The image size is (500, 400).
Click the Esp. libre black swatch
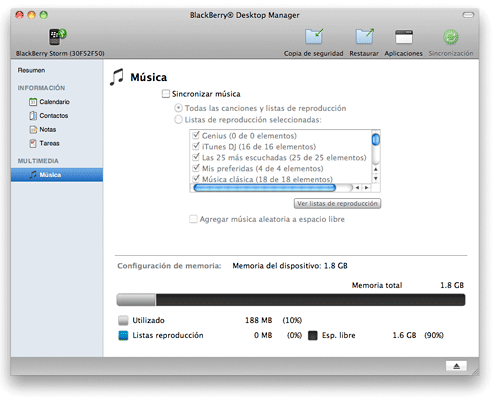click(313, 335)
